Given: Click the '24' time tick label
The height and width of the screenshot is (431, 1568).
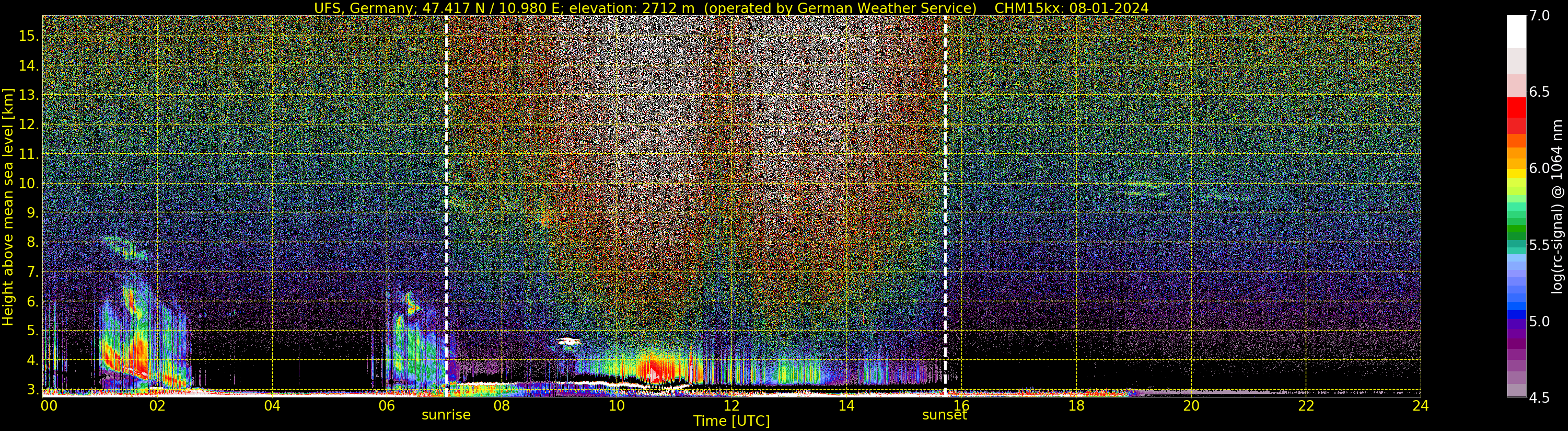Looking at the screenshot, I should point(1420,405).
